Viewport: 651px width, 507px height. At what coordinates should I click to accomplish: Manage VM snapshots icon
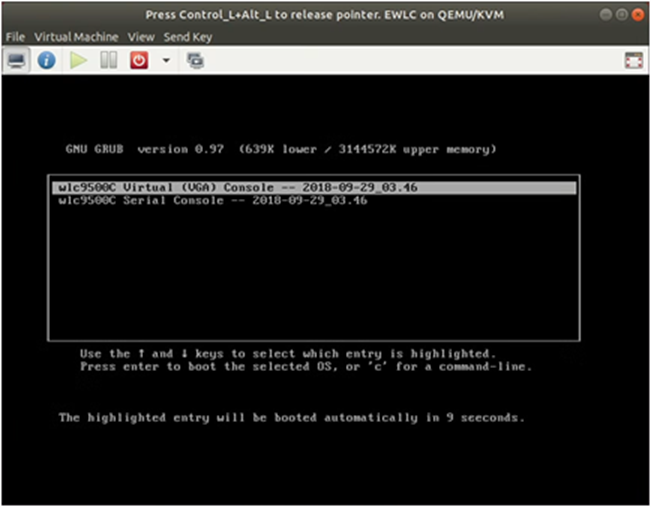click(195, 61)
